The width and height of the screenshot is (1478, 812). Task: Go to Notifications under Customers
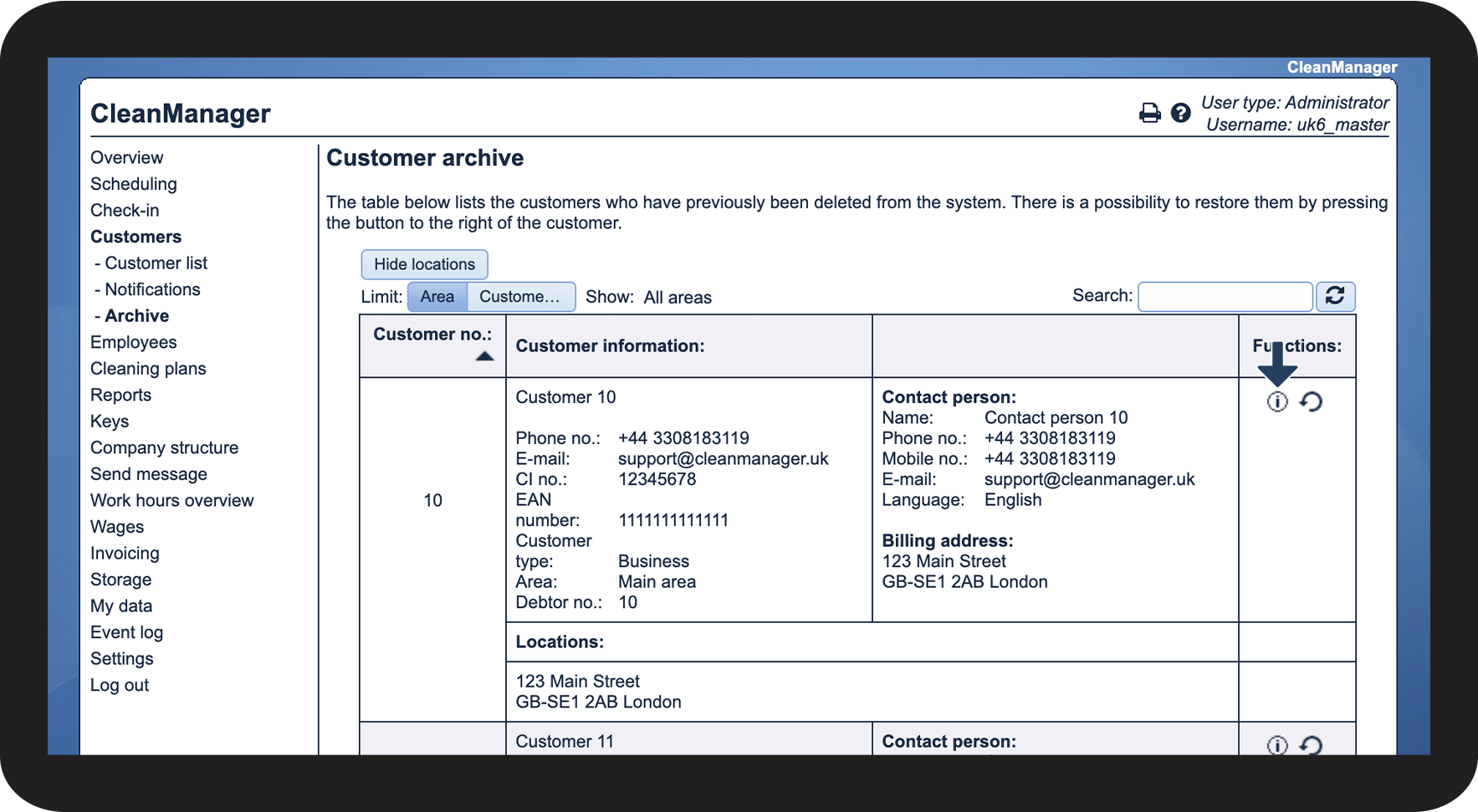(x=152, y=289)
